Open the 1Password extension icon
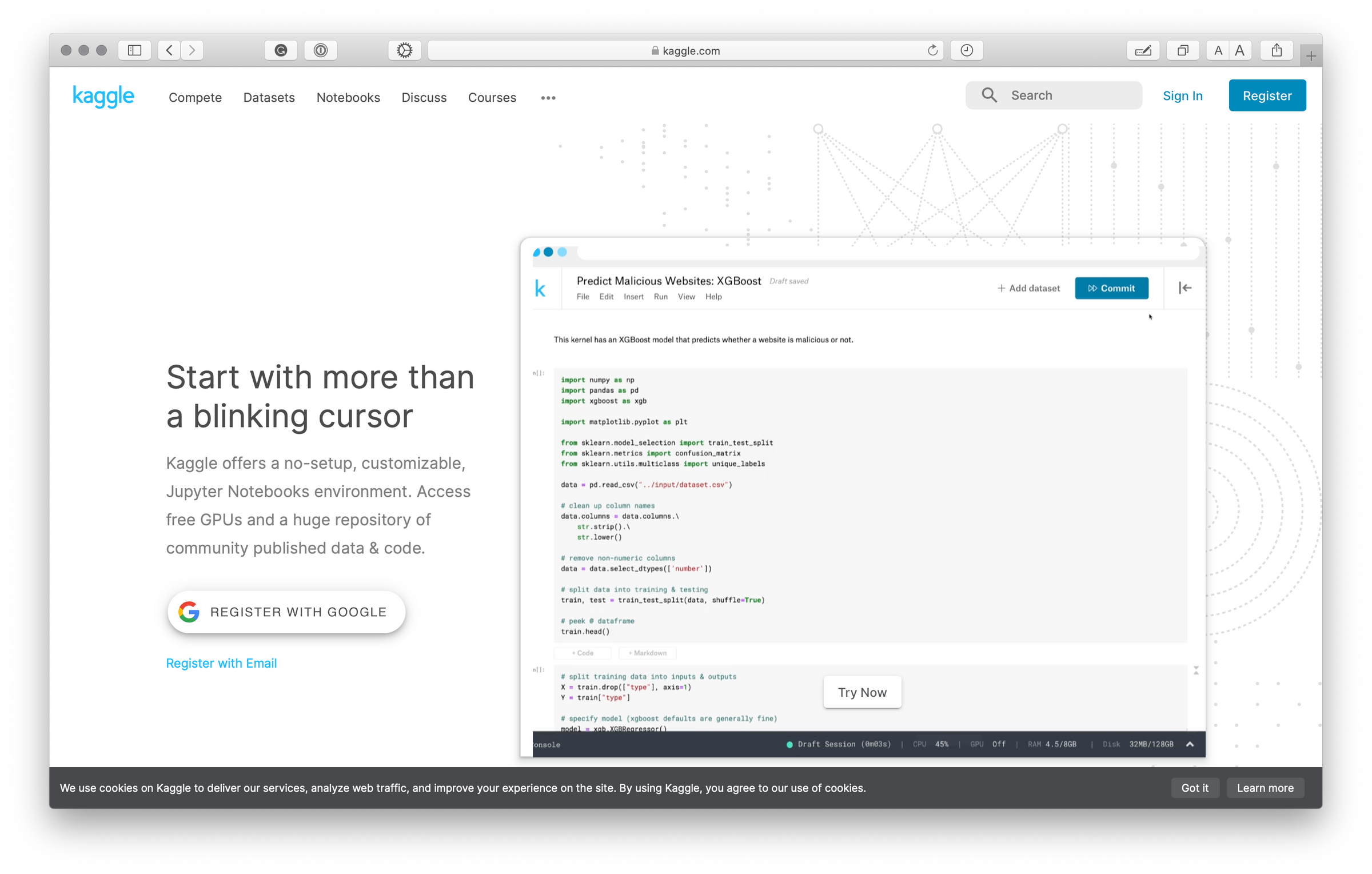1372x874 pixels. tap(321, 50)
